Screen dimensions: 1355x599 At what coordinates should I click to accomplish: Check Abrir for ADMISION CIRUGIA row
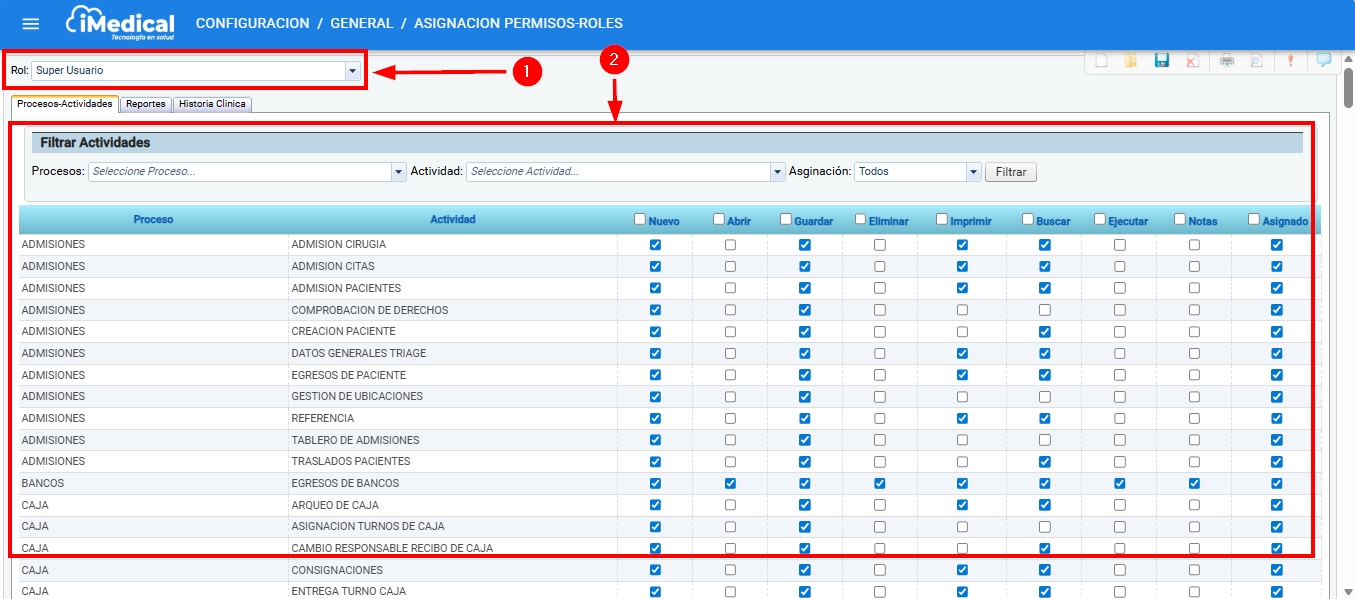pos(730,245)
